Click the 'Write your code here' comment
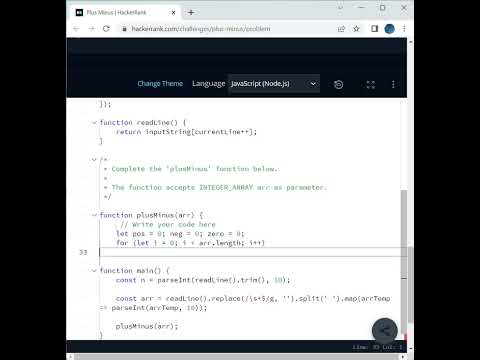Image resolution: width=480 pixels, height=360 pixels. 168,224
